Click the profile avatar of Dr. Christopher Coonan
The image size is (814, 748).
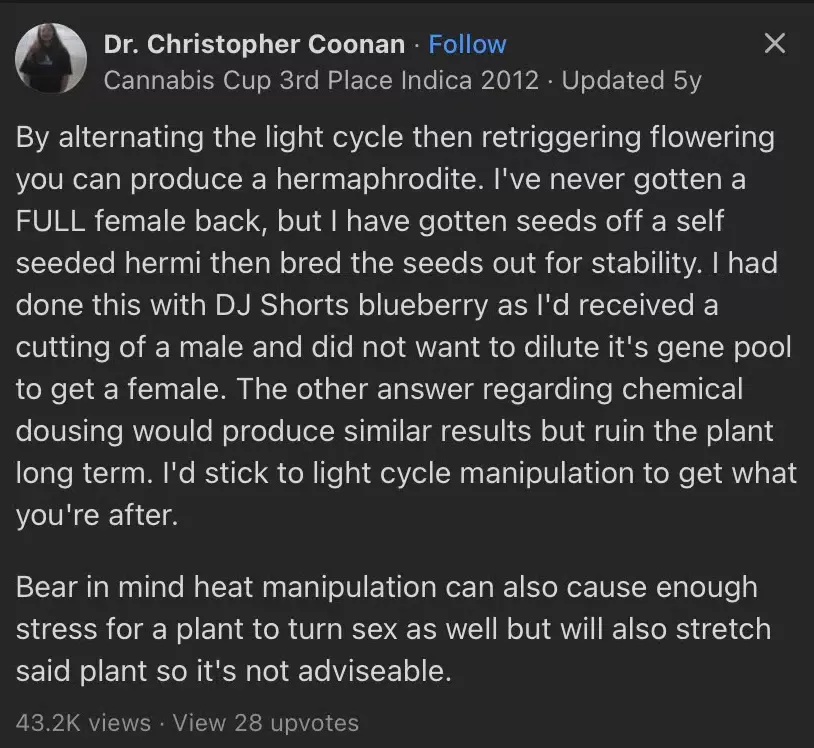50,57
